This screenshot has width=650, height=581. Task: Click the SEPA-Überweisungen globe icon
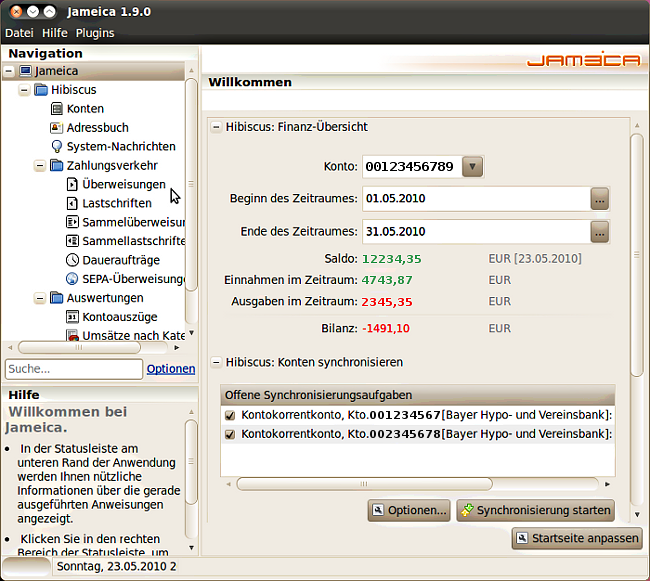[x=72, y=278]
